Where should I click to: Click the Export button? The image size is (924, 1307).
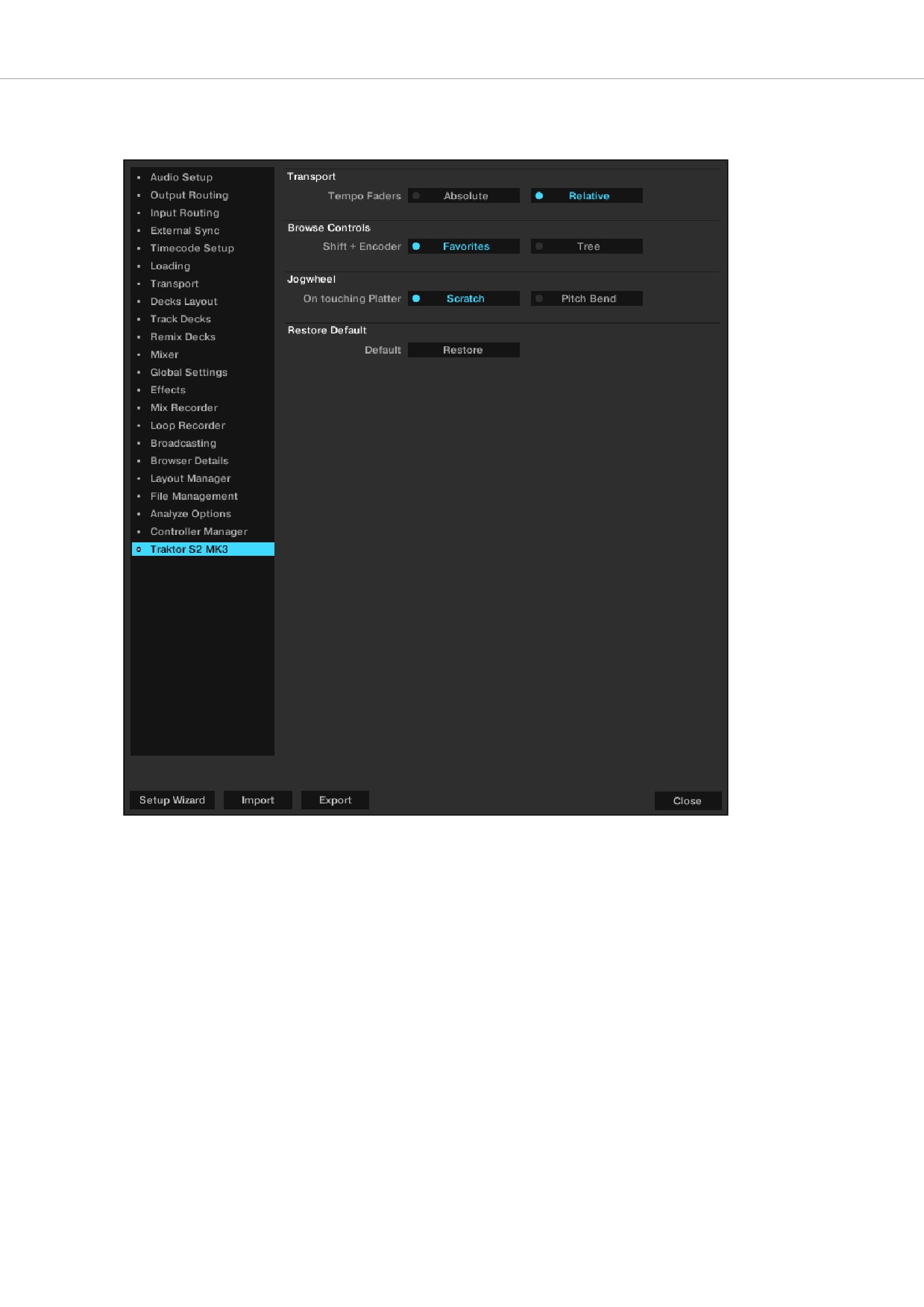[335, 800]
